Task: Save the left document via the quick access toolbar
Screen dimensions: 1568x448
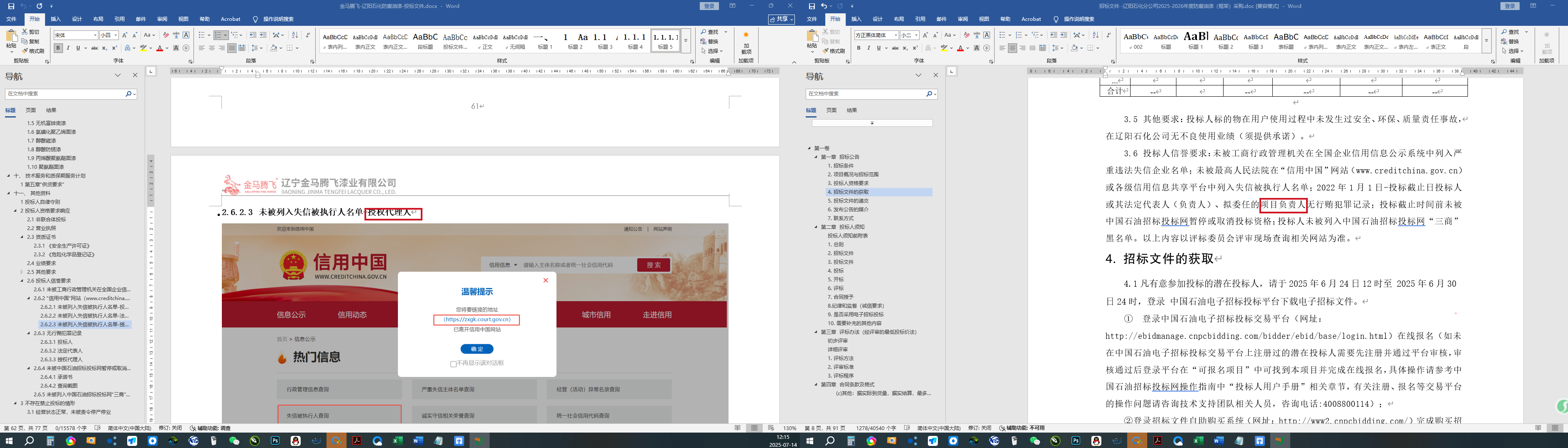Action: [x=11, y=6]
